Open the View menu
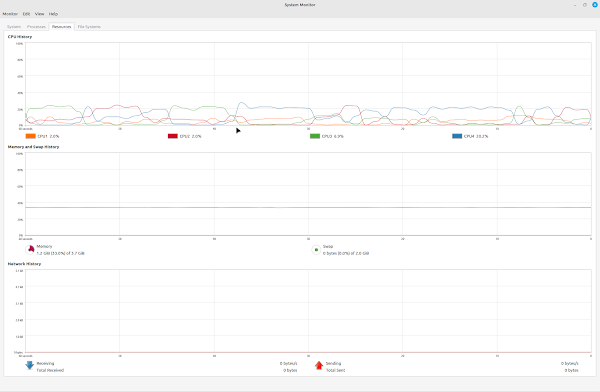The width and height of the screenshot is (600, 392). [39, 14]
